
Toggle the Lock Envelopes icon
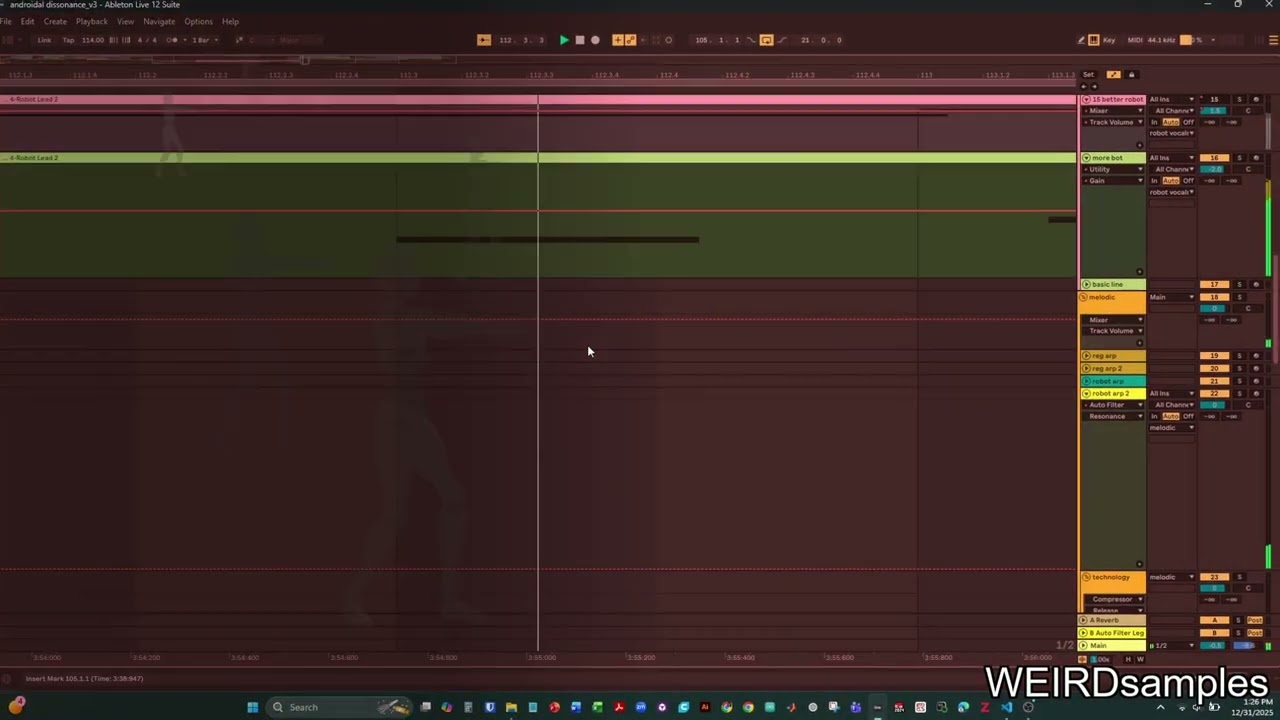click(1131, 75)
